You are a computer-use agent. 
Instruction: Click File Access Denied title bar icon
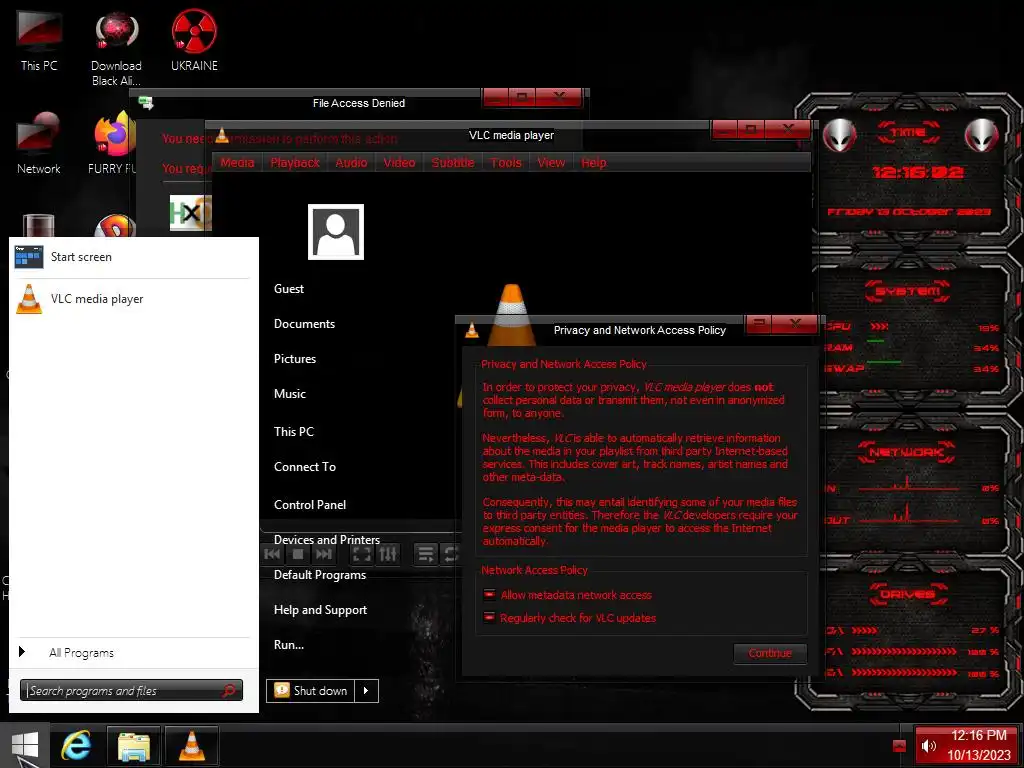[x=146, y=103]
